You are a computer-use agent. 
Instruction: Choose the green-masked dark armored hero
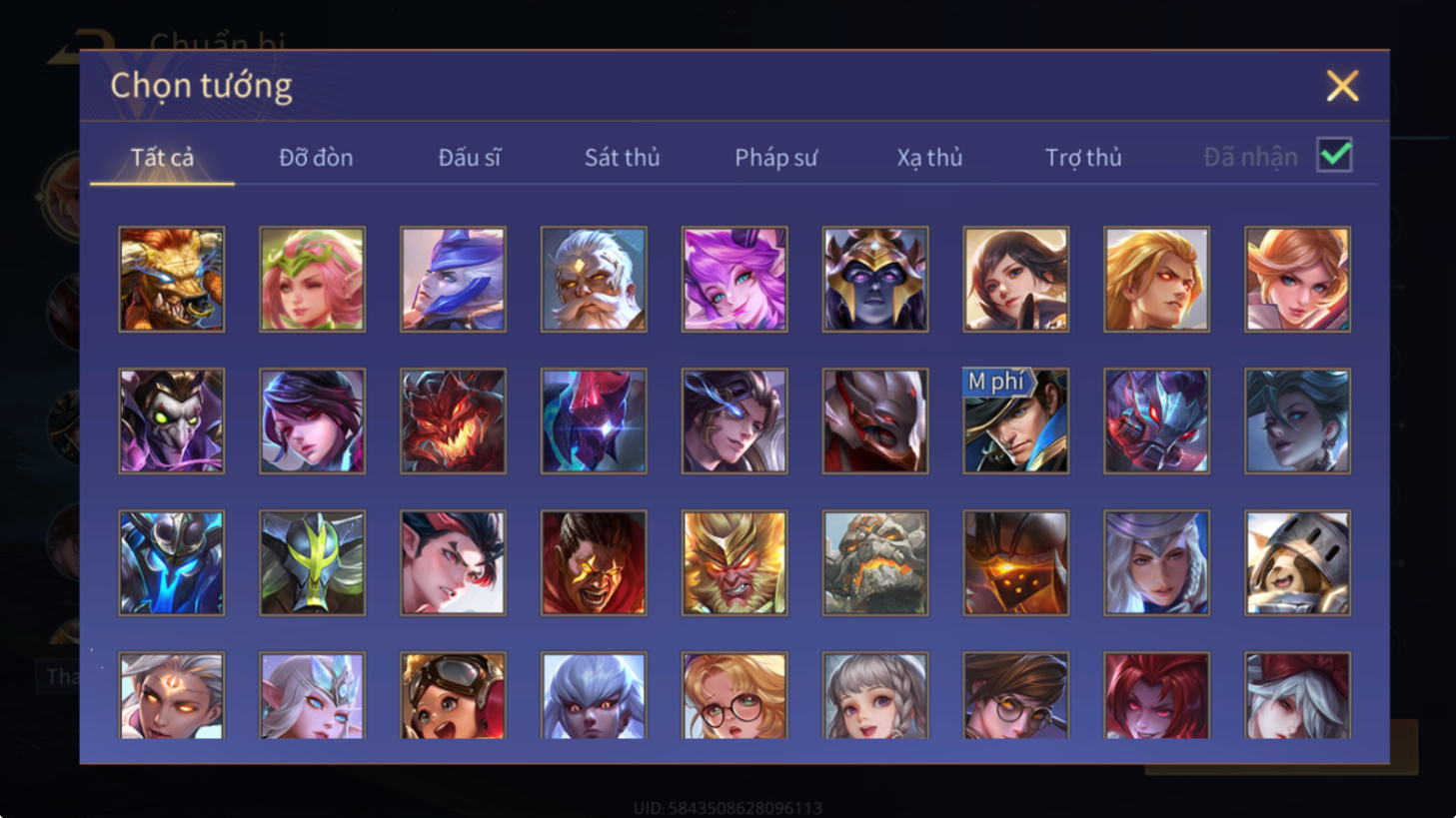(313, 562)
